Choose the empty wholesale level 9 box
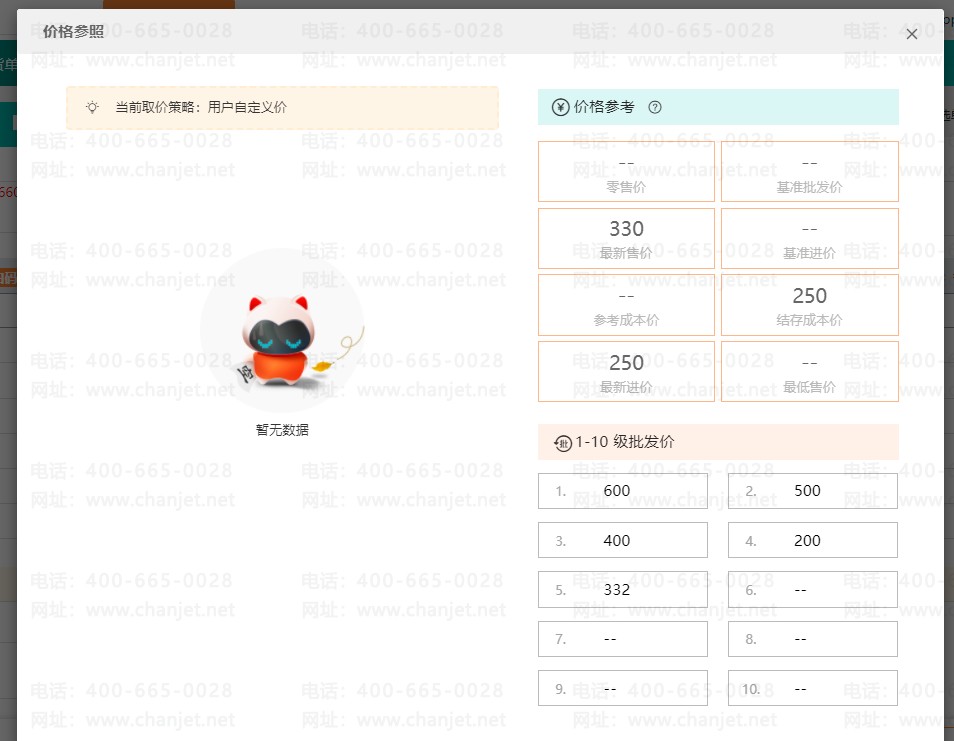The image size is (954, 741). (622, 688)
